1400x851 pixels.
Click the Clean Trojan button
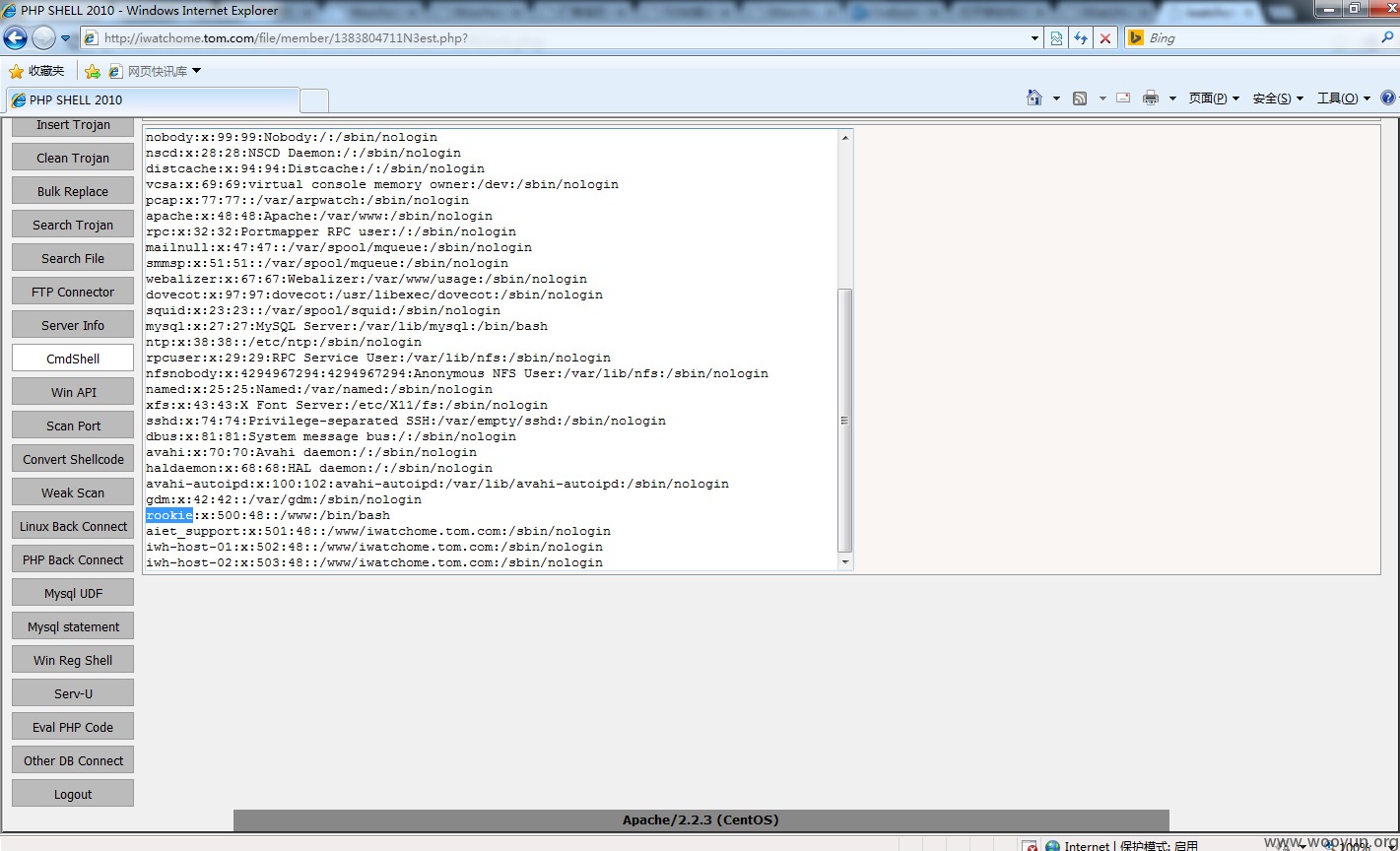pyautogui.click(x=73, y=158)
